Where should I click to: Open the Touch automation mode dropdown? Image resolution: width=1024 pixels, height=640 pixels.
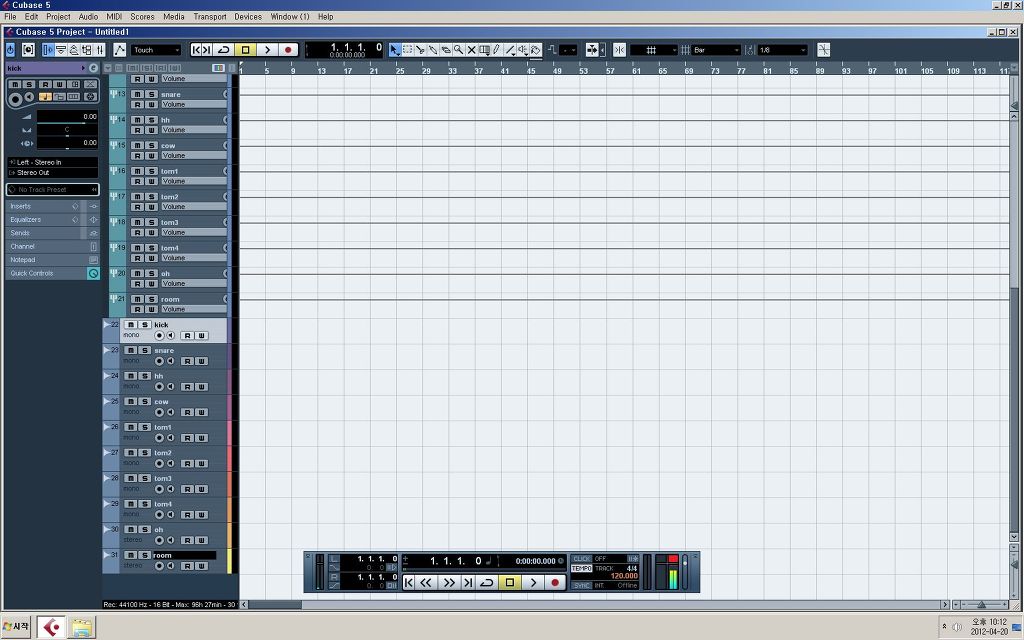[x=156, y=50]
